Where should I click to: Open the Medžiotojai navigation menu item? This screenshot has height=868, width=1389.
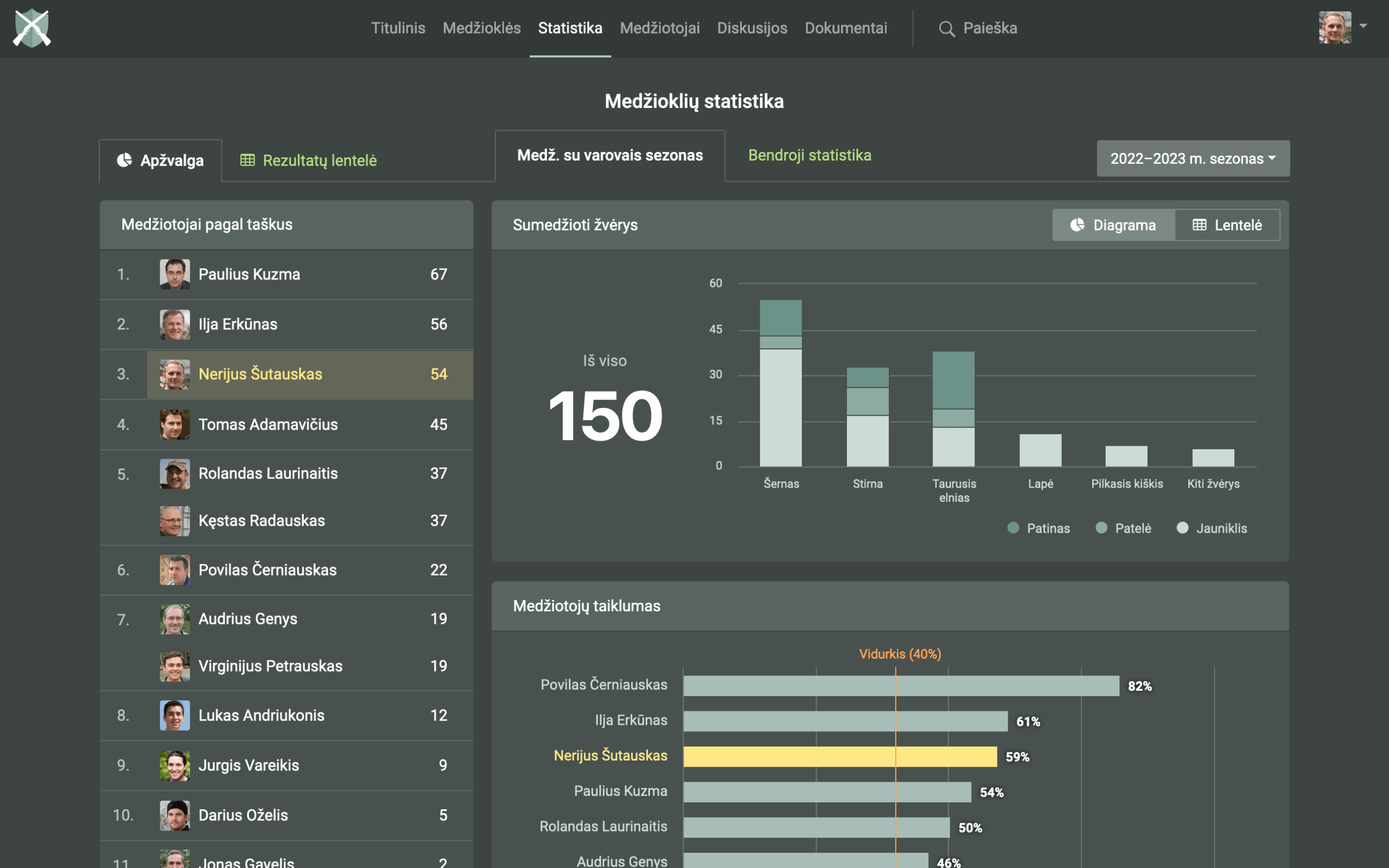[659, 28]
